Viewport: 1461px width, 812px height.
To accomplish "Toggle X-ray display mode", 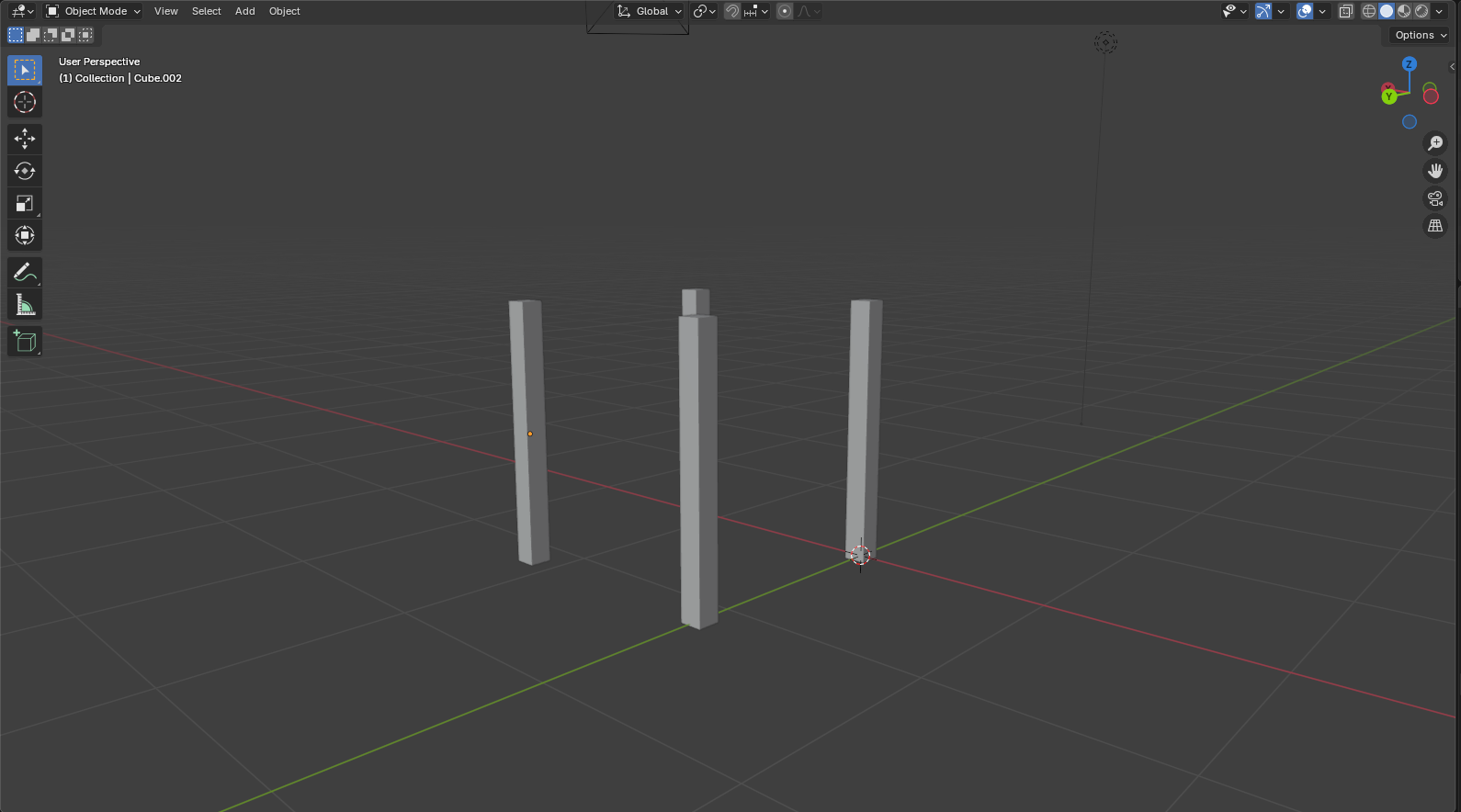I will (x=1346, y=11).
